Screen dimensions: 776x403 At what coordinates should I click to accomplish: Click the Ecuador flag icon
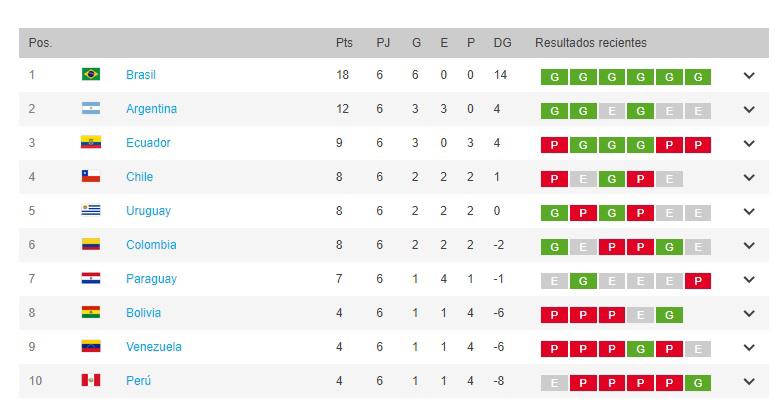point(90,143)
